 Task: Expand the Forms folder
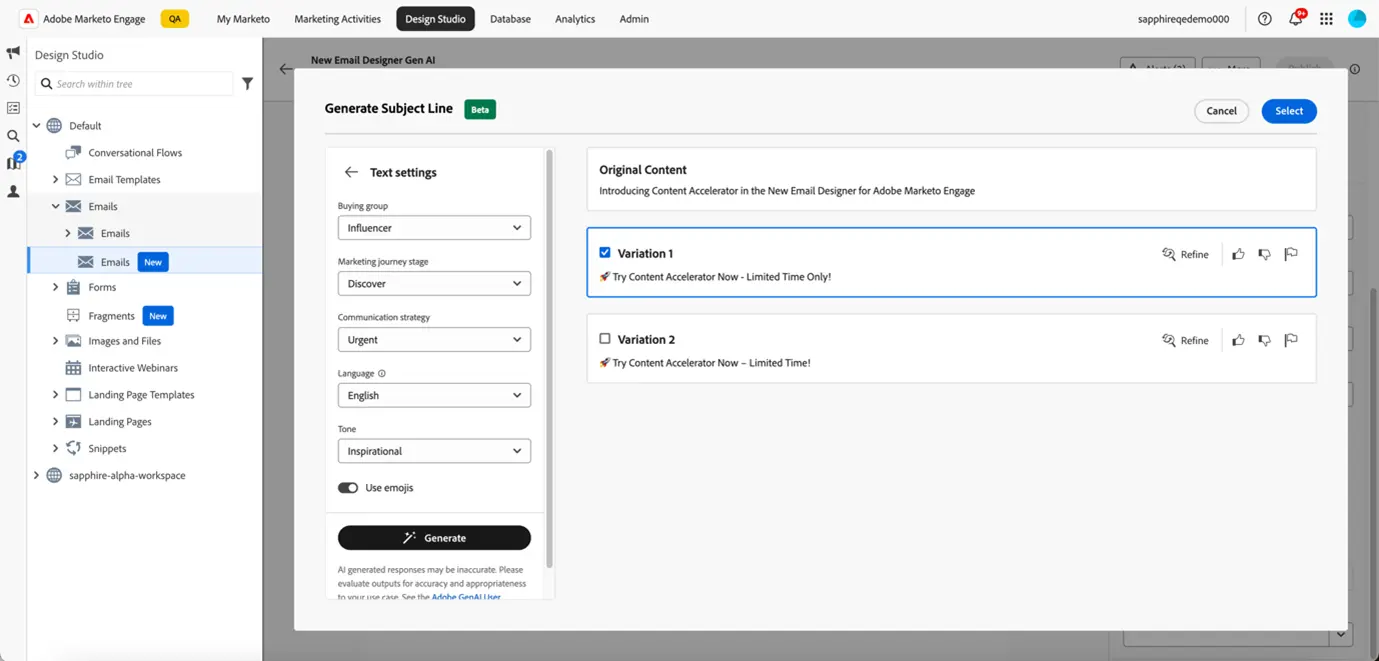click(x=56, y=287)
